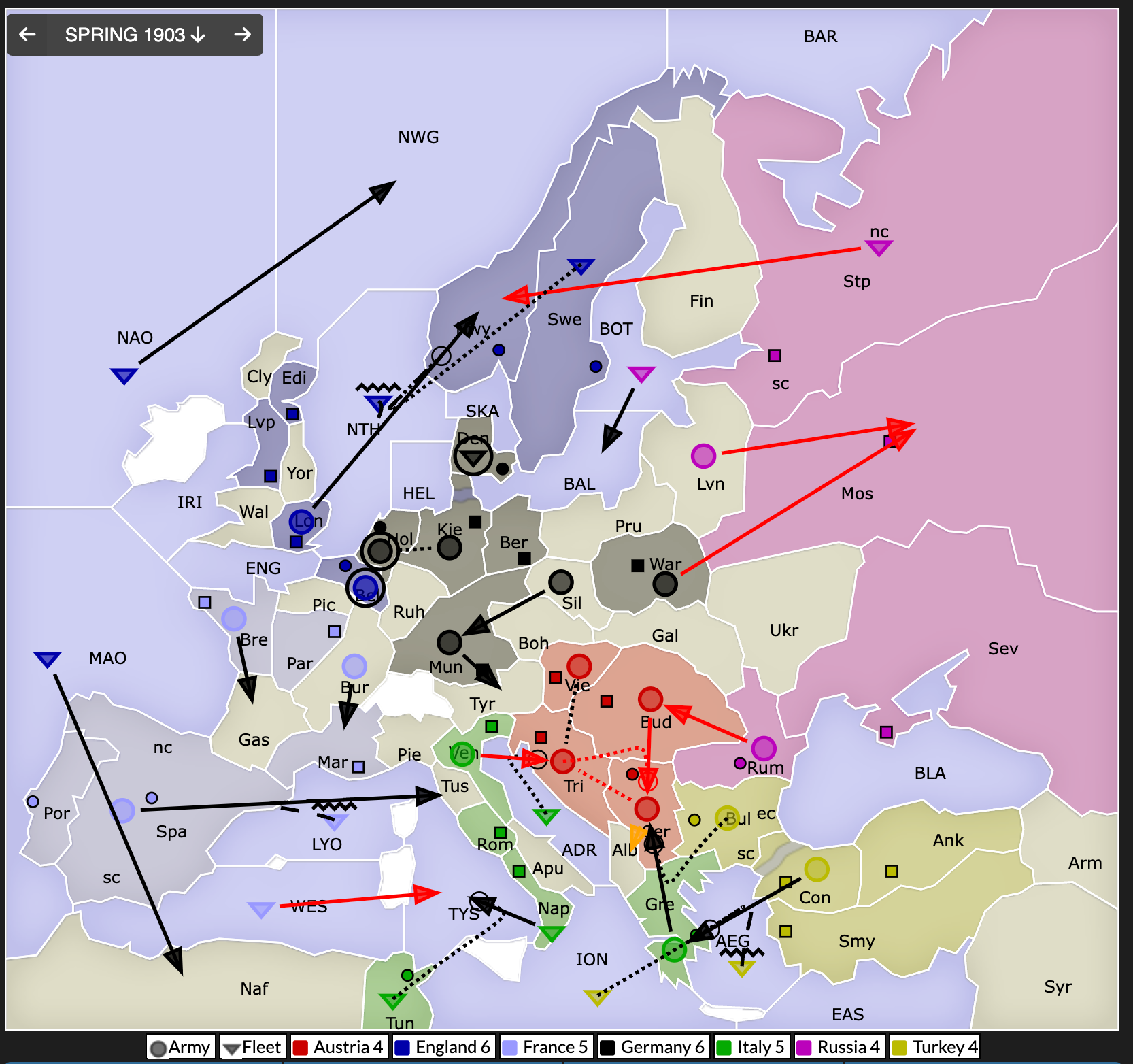The image size is (1133, 1064).
Task: Click the English fleet in MAO
Action: tap(47, 659)
